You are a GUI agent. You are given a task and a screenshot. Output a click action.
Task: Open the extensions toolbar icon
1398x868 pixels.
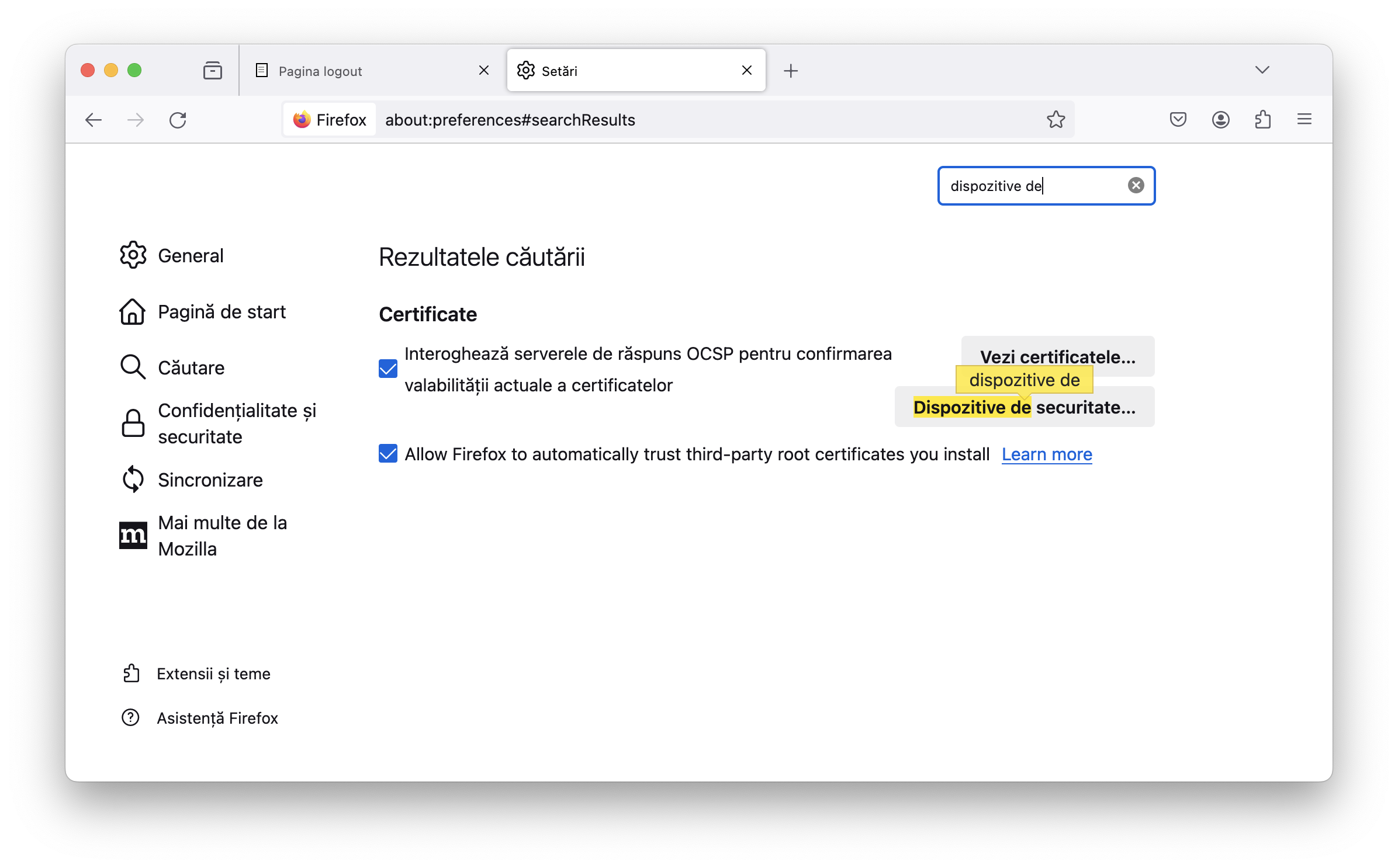pos(1262,119)
